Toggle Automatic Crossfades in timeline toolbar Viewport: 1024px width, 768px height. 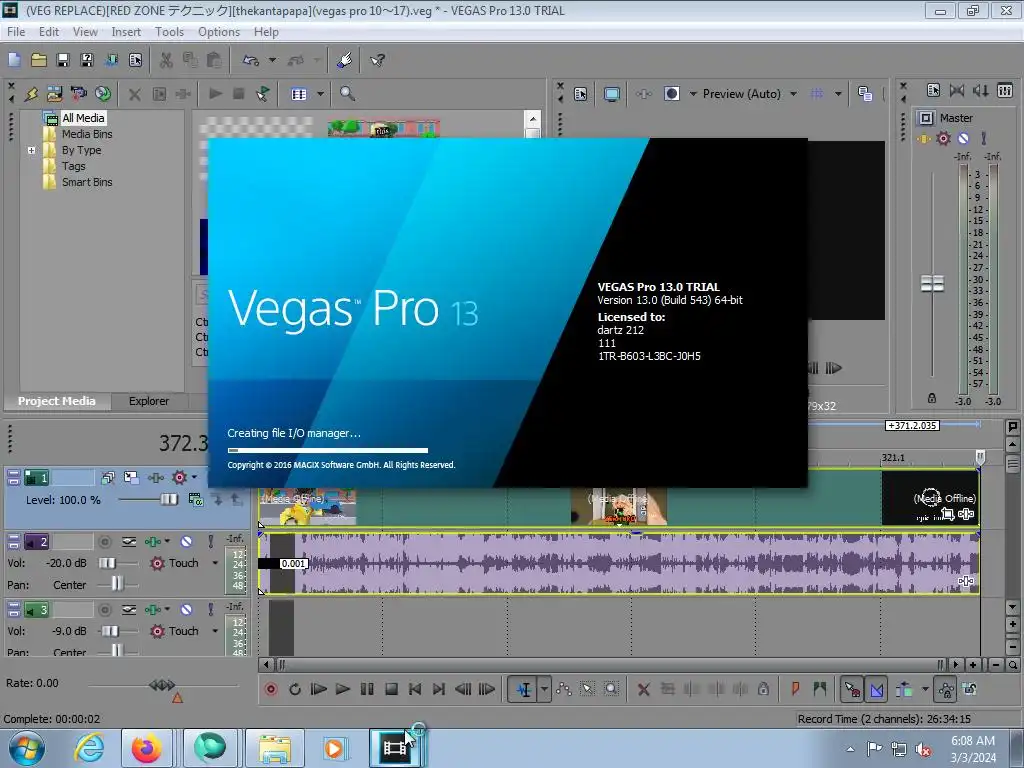[x=876, y=689]
